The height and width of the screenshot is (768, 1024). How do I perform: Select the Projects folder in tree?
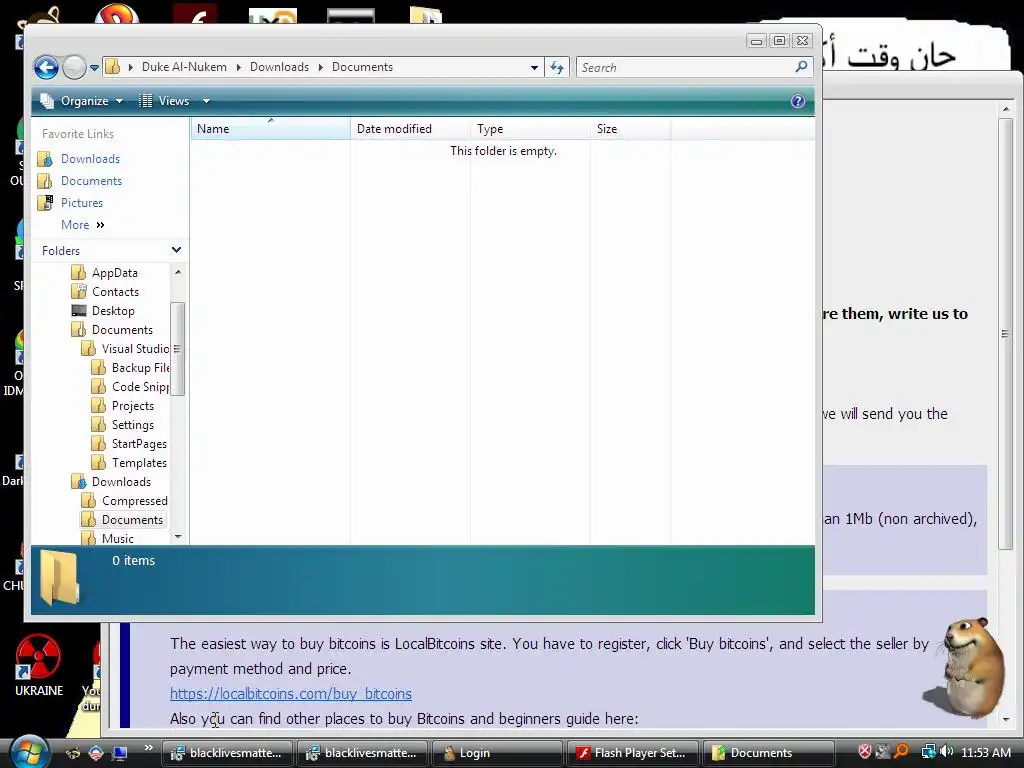coord(133,406)
